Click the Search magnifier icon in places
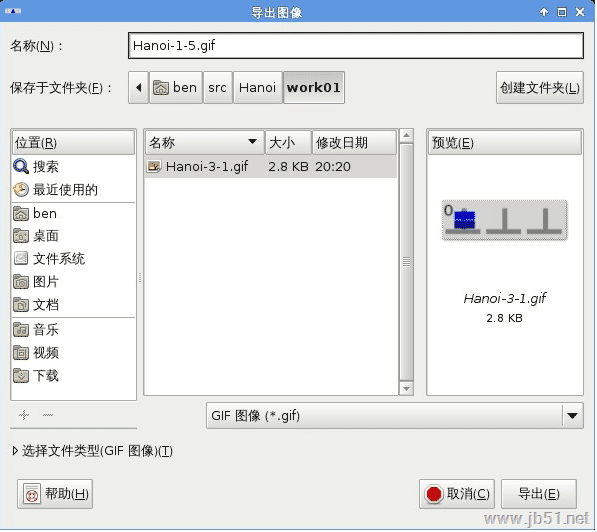 tap(21, 166)
